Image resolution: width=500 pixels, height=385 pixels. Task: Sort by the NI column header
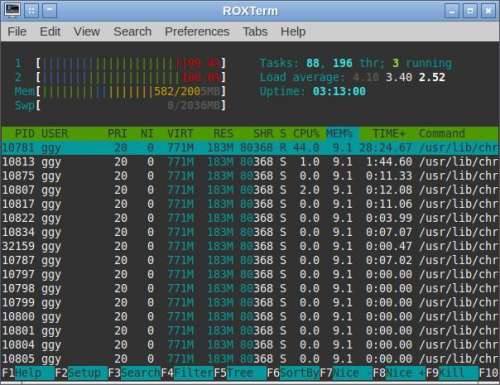[x=147, y=134]
